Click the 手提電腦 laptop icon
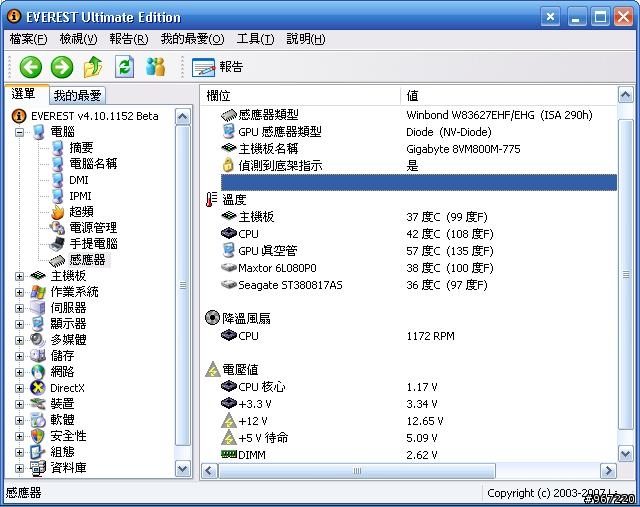The image size is (640, 507). coord(57,244)
